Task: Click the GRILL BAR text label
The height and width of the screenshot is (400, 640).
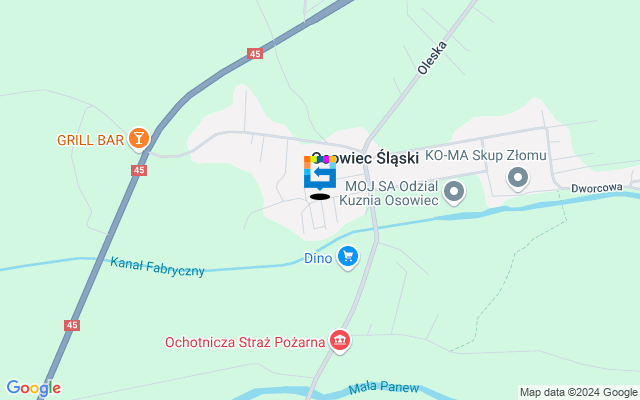Action: (90, 140)
